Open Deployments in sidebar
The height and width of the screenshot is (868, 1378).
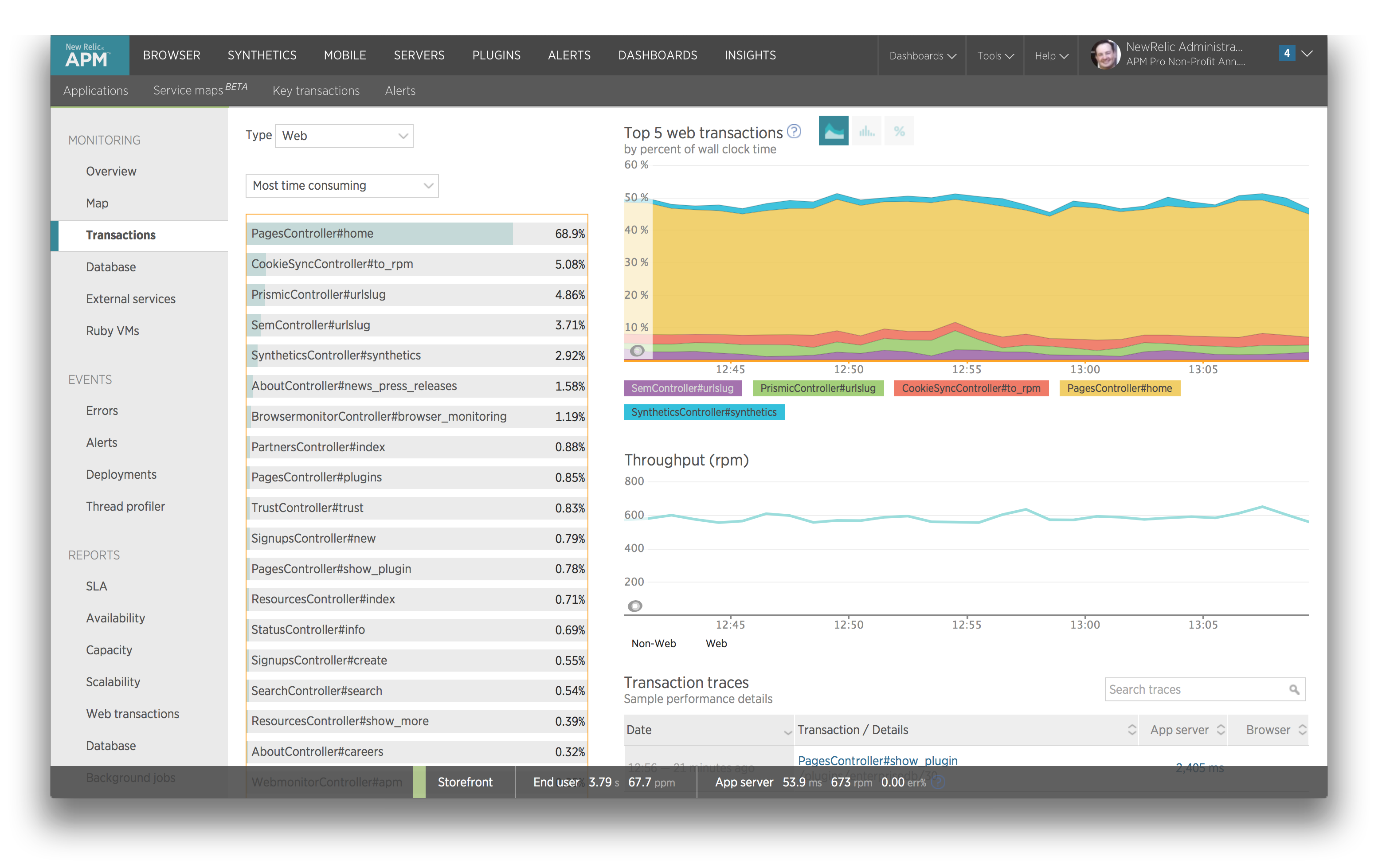click(x=121, y=474)
